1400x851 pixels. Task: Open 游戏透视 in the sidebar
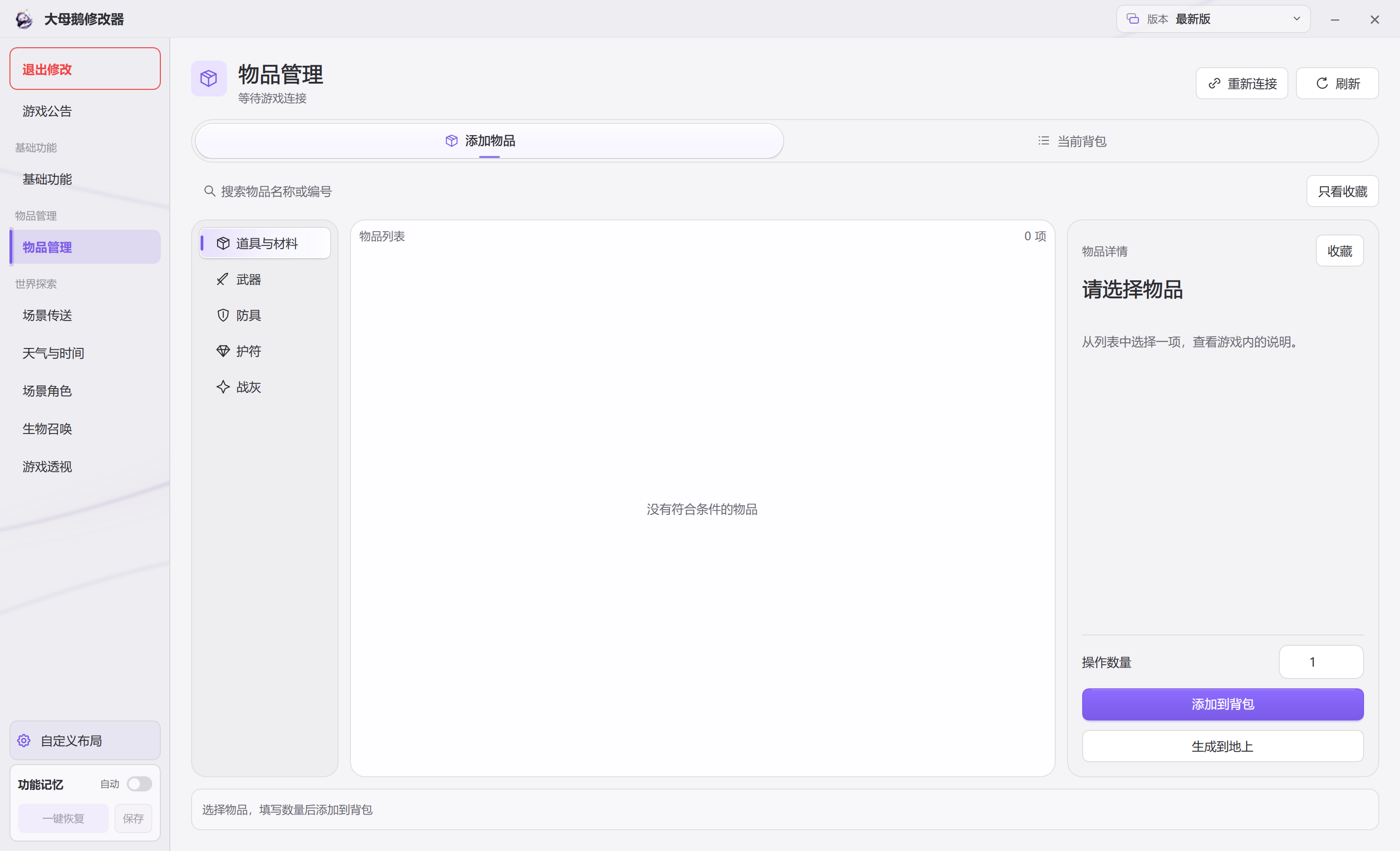pos(85,467)
